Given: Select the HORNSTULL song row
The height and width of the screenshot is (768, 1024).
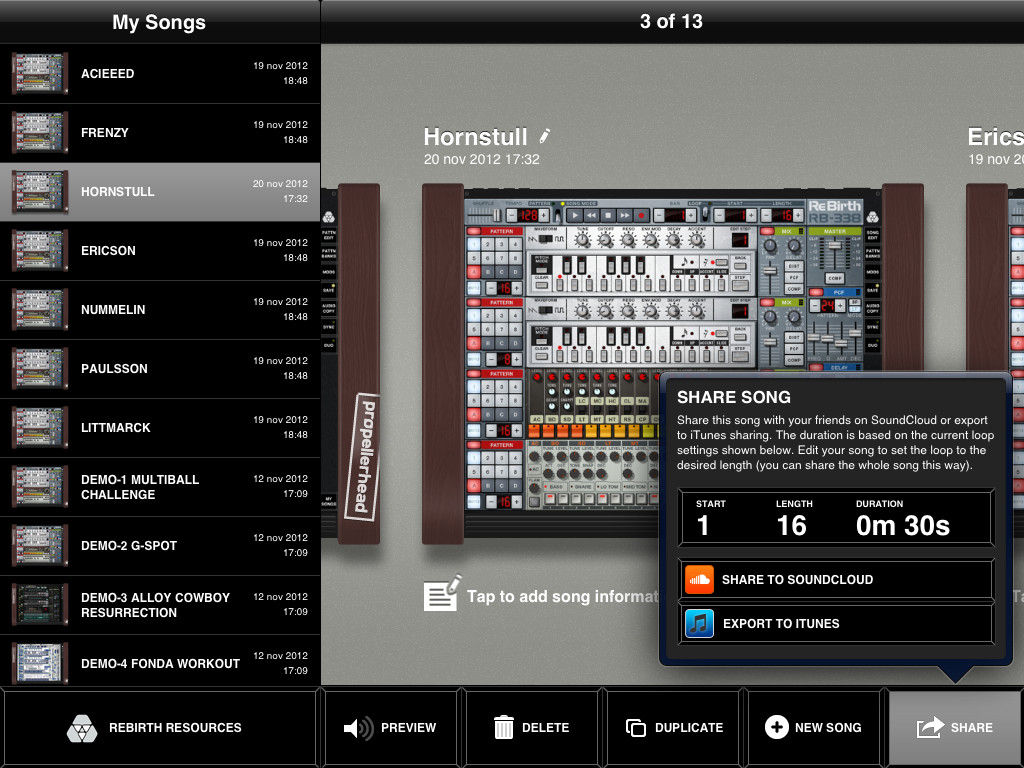Looking at the screenshot, I should click(x=160, y=192).
